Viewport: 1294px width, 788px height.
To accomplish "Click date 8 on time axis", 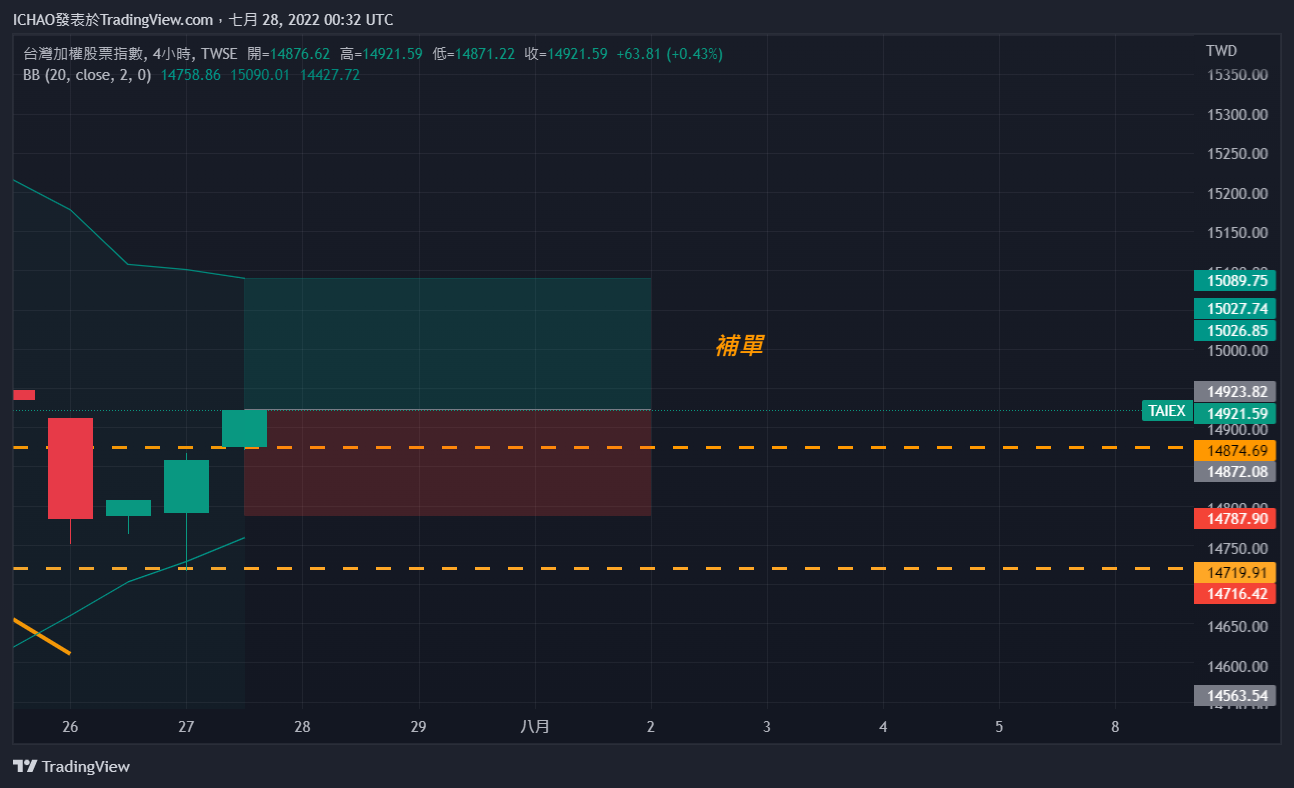I will [x=1115, y=727].
